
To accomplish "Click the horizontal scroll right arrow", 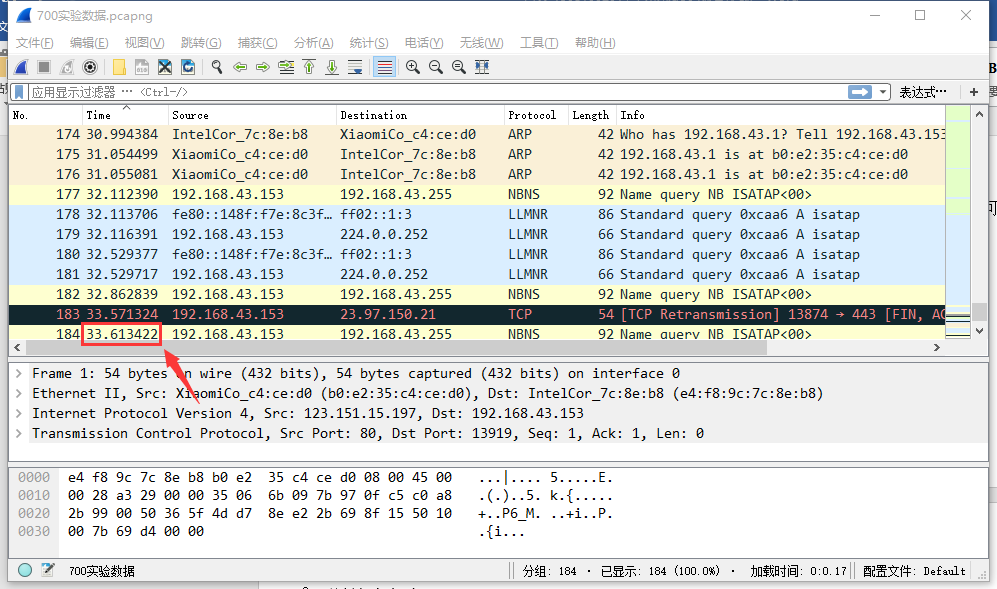I will (937, 347).
